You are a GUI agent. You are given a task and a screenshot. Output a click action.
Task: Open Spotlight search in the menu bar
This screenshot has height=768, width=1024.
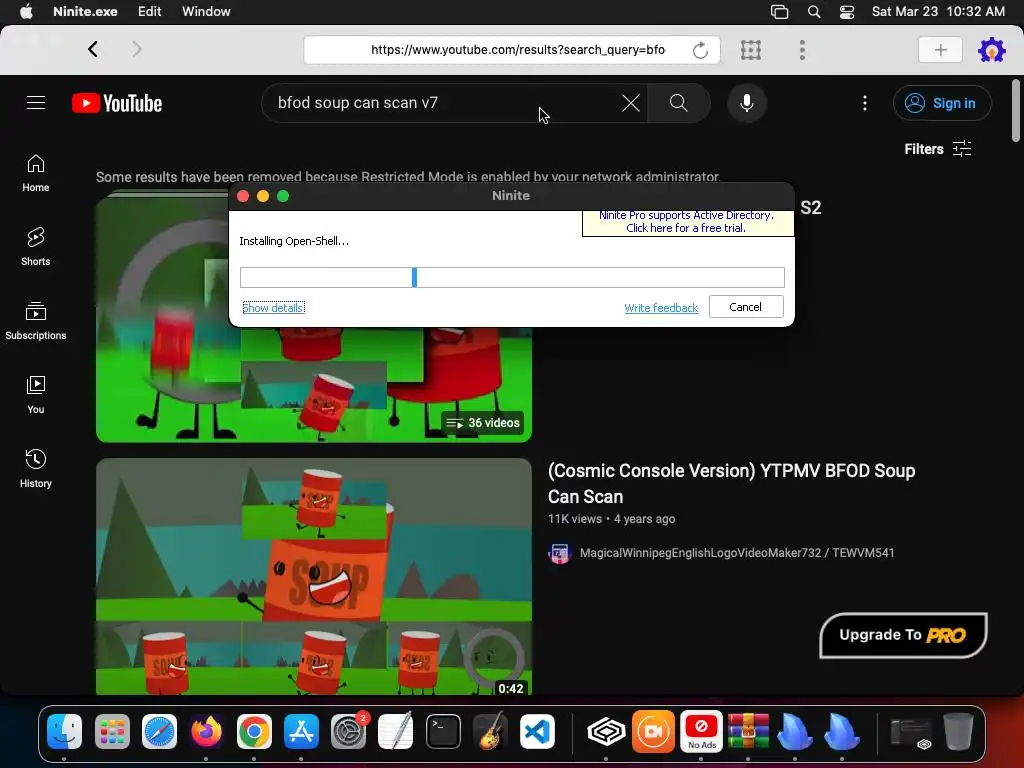[814, 12]
